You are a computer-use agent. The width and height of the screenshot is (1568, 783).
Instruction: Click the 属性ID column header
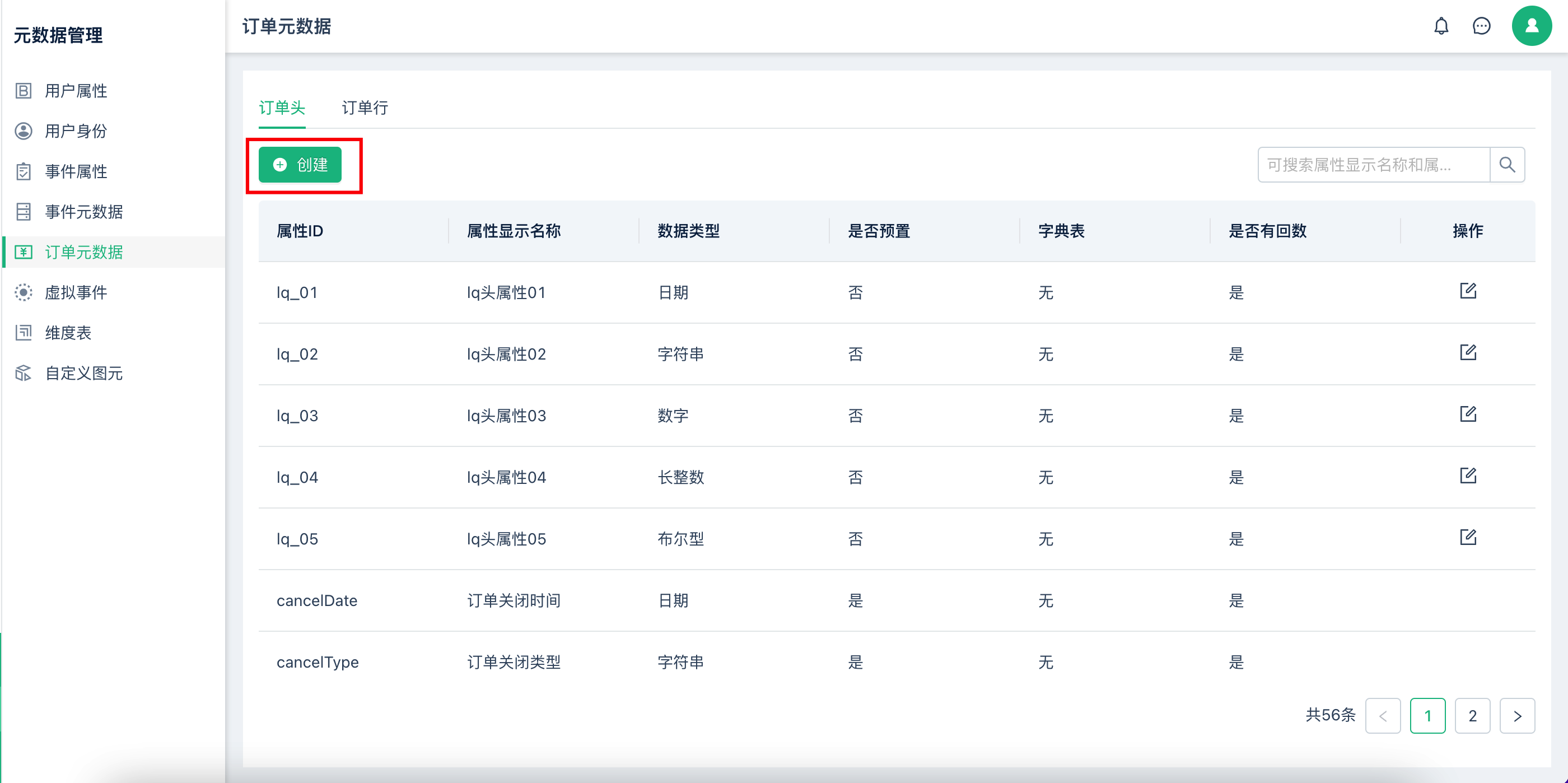(300, 231)
